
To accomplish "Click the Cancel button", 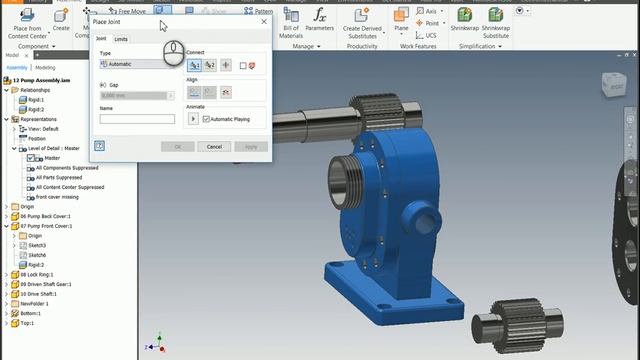I will pos(214,147).
